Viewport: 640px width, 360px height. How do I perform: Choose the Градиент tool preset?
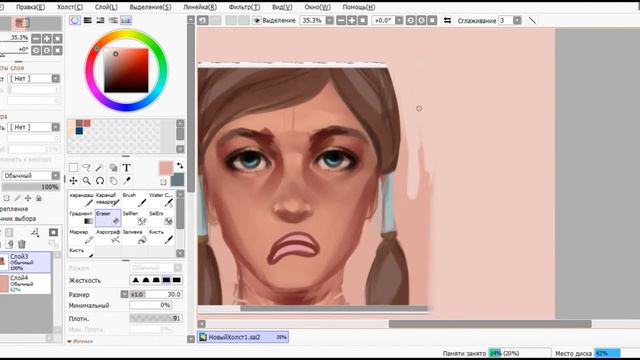(81, 218)
